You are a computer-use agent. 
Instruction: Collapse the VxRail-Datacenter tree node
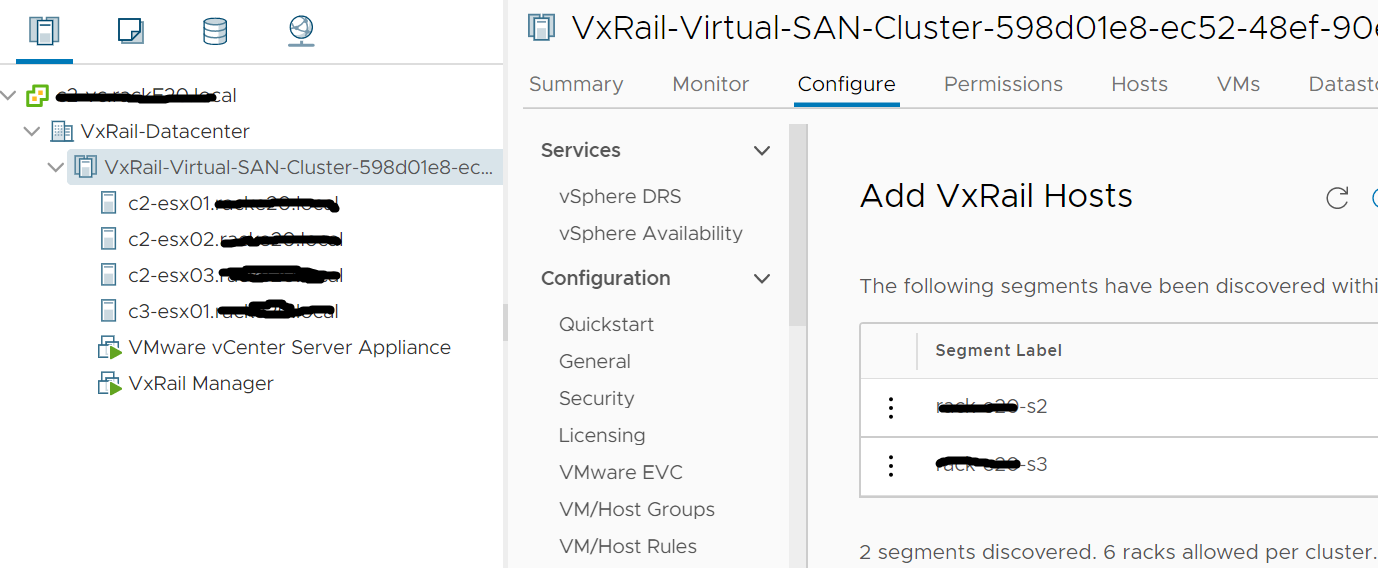(32, 131)
